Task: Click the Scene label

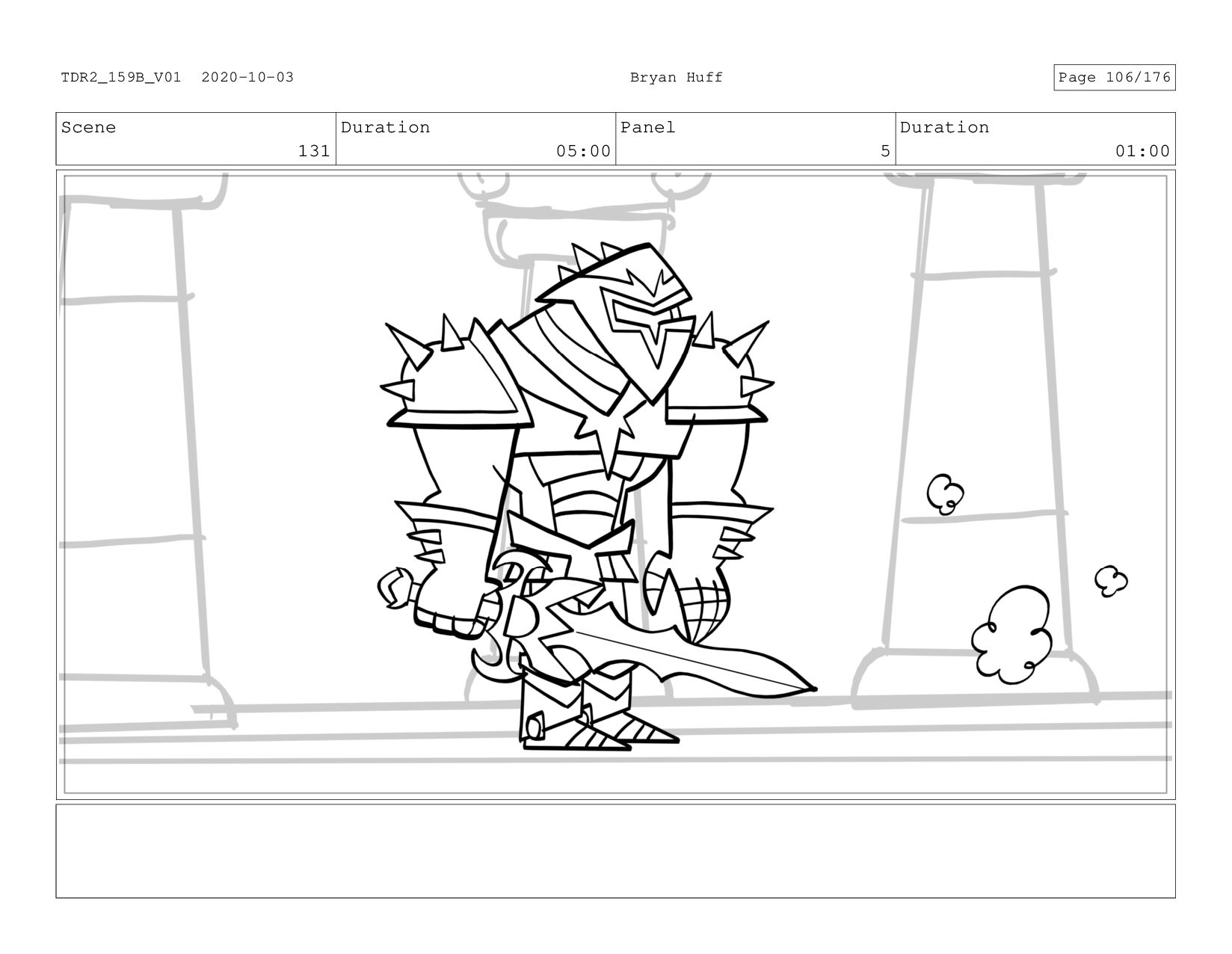Action: coord(88,127)
